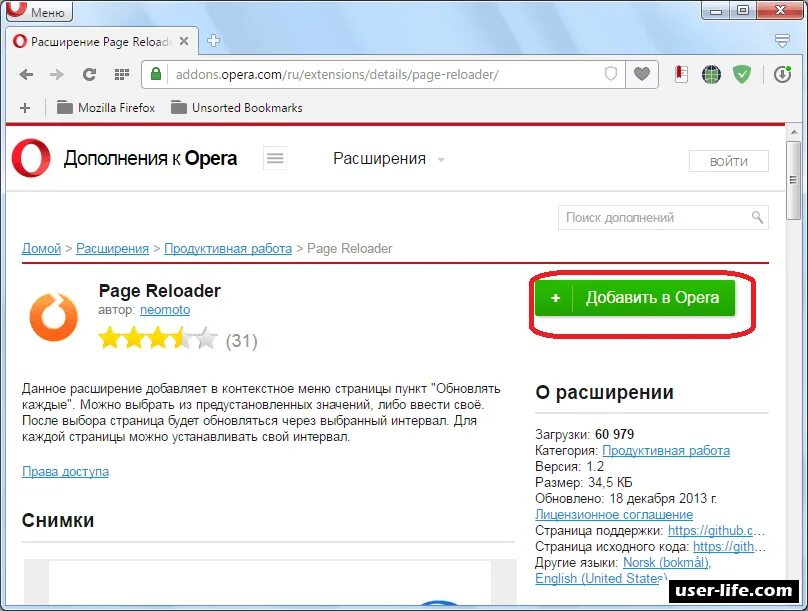Image resolution: width=808 pixels, height=611 pixels.
Task: Open the hamburger menu next to Дополнения к Opera
Action: pyautogui.click(x=275, y=158)
